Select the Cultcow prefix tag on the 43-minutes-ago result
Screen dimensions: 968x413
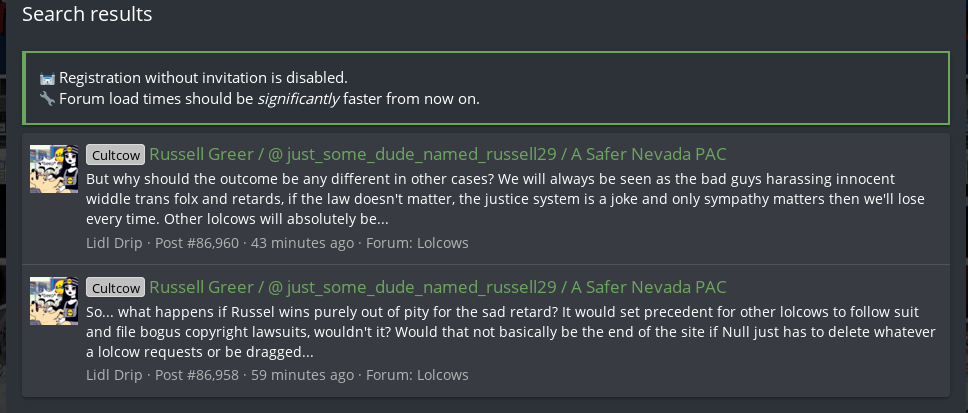(x=115, y=155)
